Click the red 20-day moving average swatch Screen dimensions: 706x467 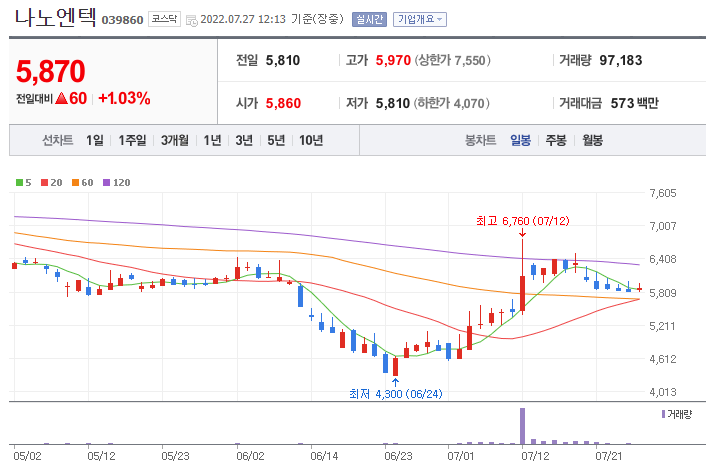coord(44,182)
